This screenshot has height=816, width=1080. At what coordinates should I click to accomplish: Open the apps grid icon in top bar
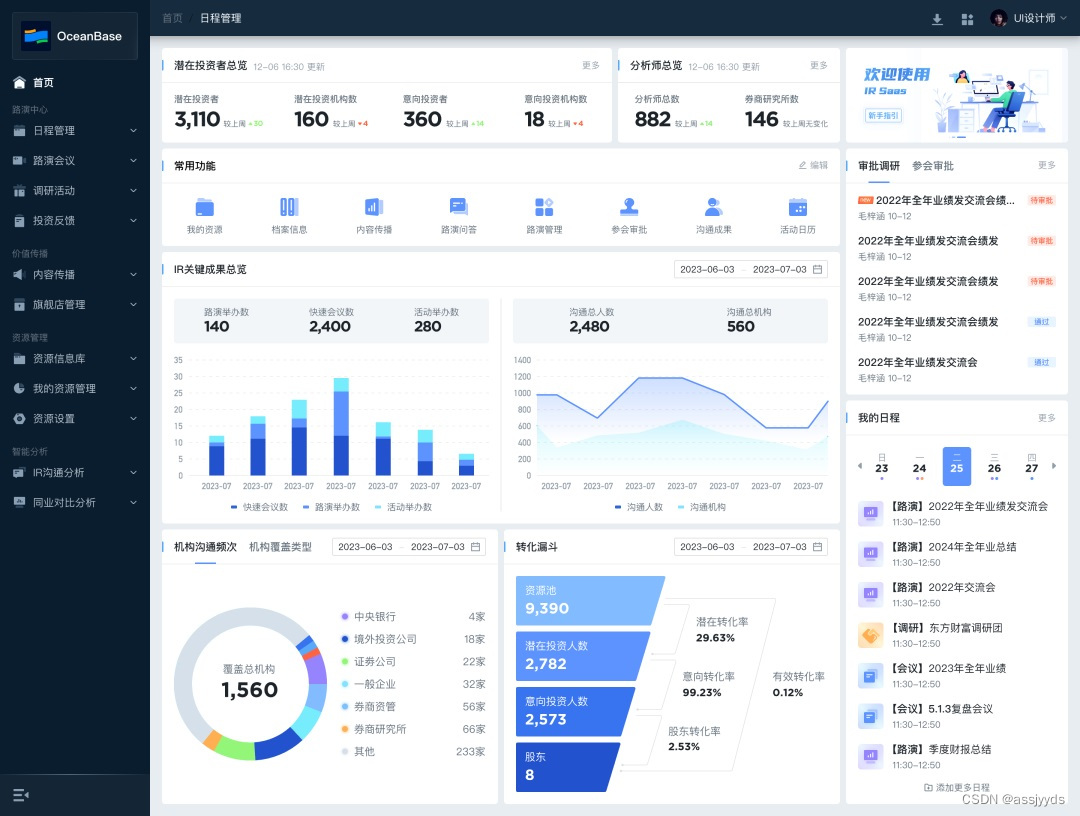pos(967,19)
